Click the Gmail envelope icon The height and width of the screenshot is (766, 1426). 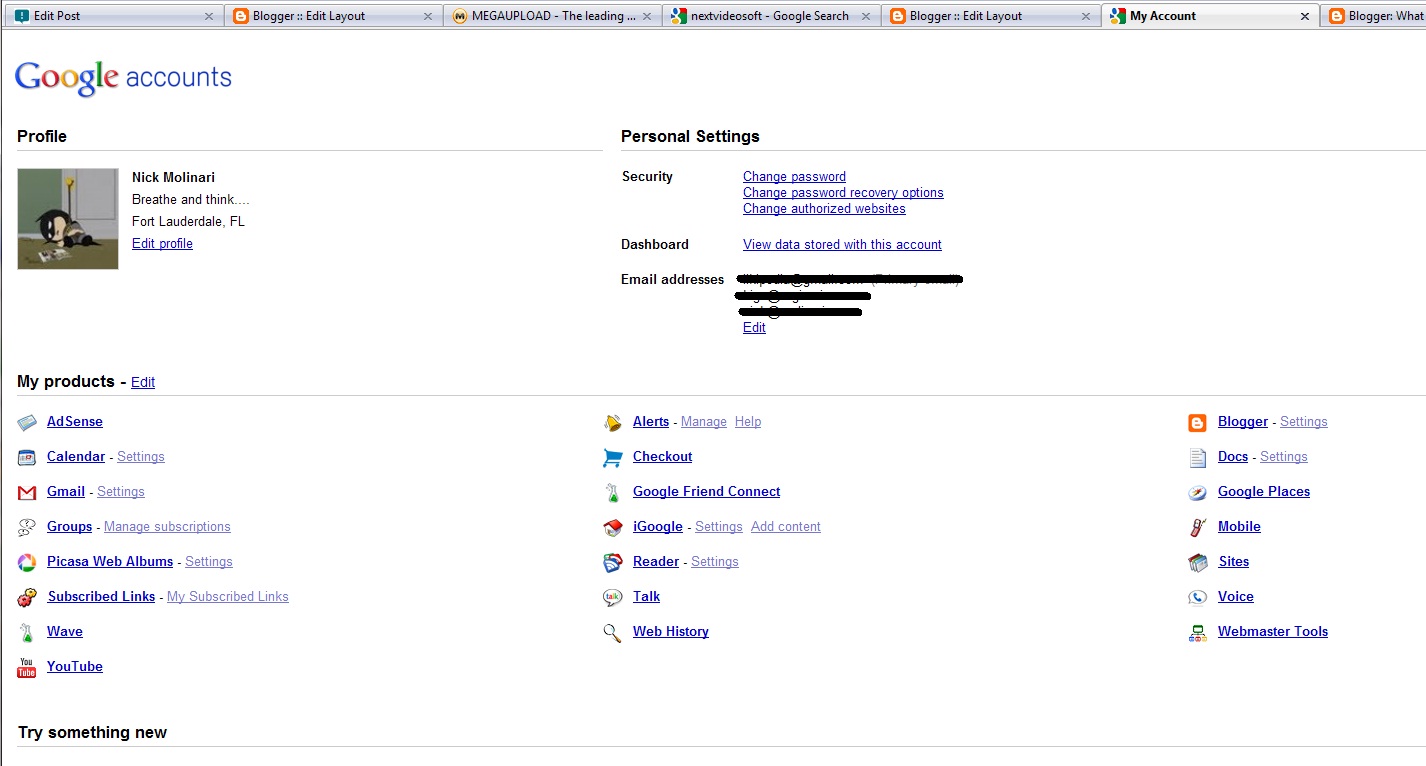(27, 492)
